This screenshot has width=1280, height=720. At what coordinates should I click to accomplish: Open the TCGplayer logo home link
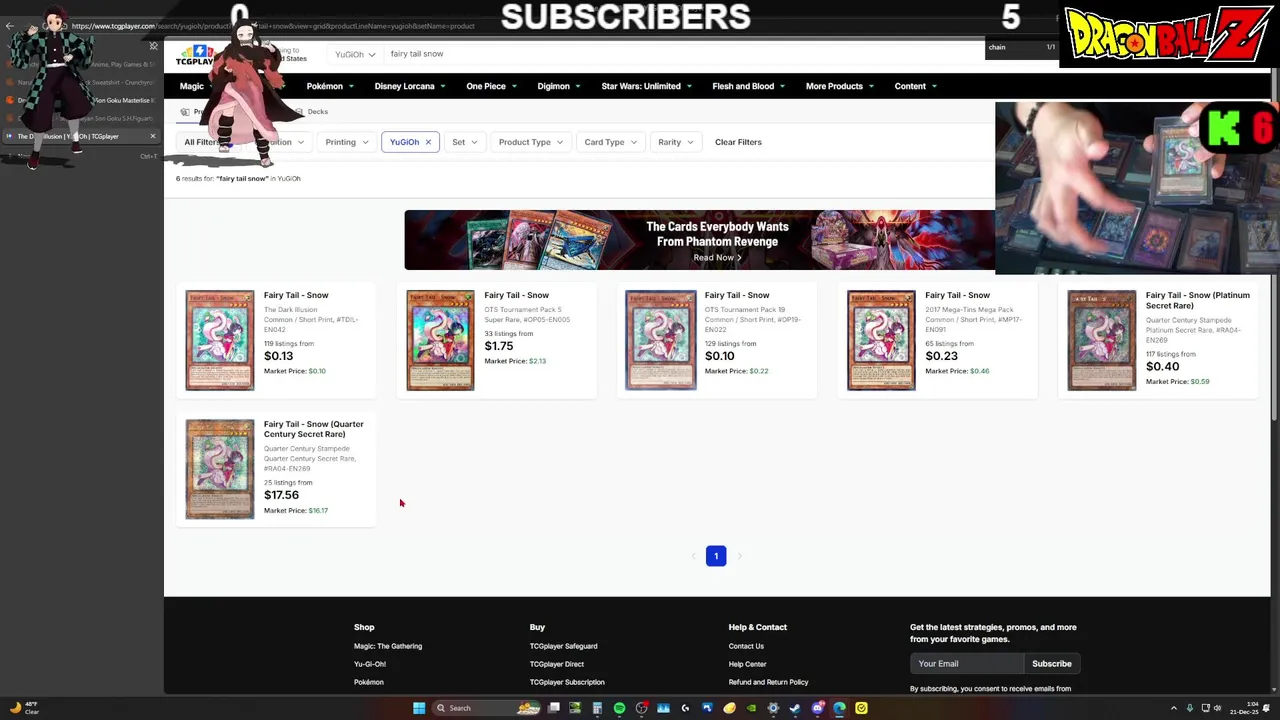[x=195, y=56]
